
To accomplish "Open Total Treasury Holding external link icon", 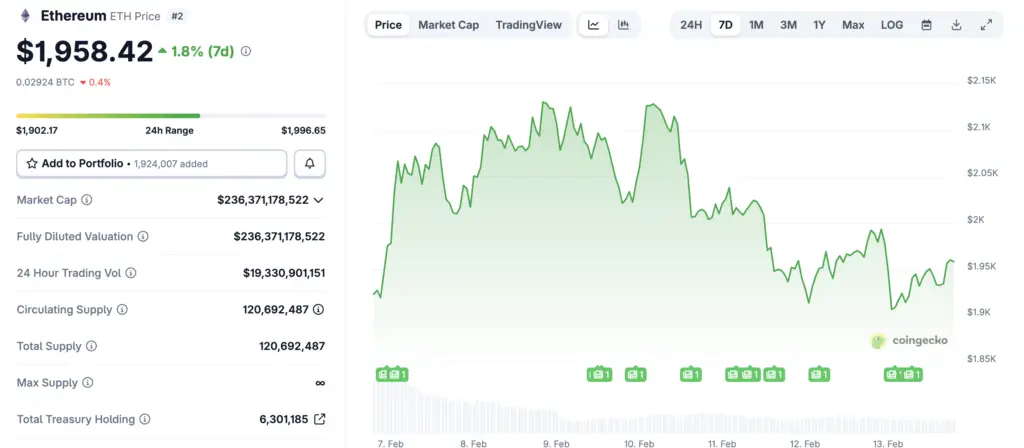I will [x=319, y=420].
